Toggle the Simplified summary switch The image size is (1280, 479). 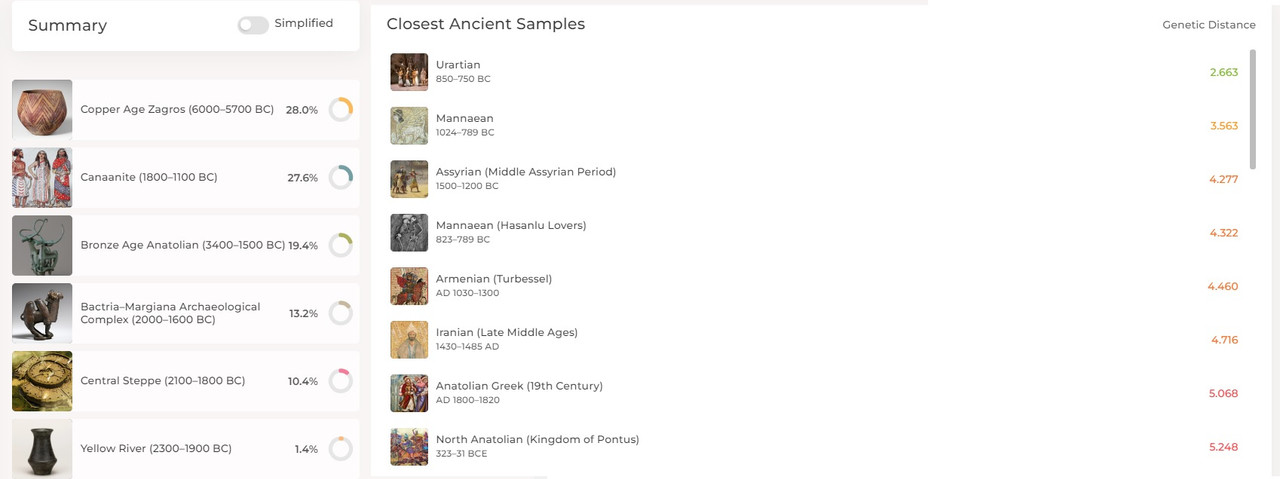coord(253,25)
